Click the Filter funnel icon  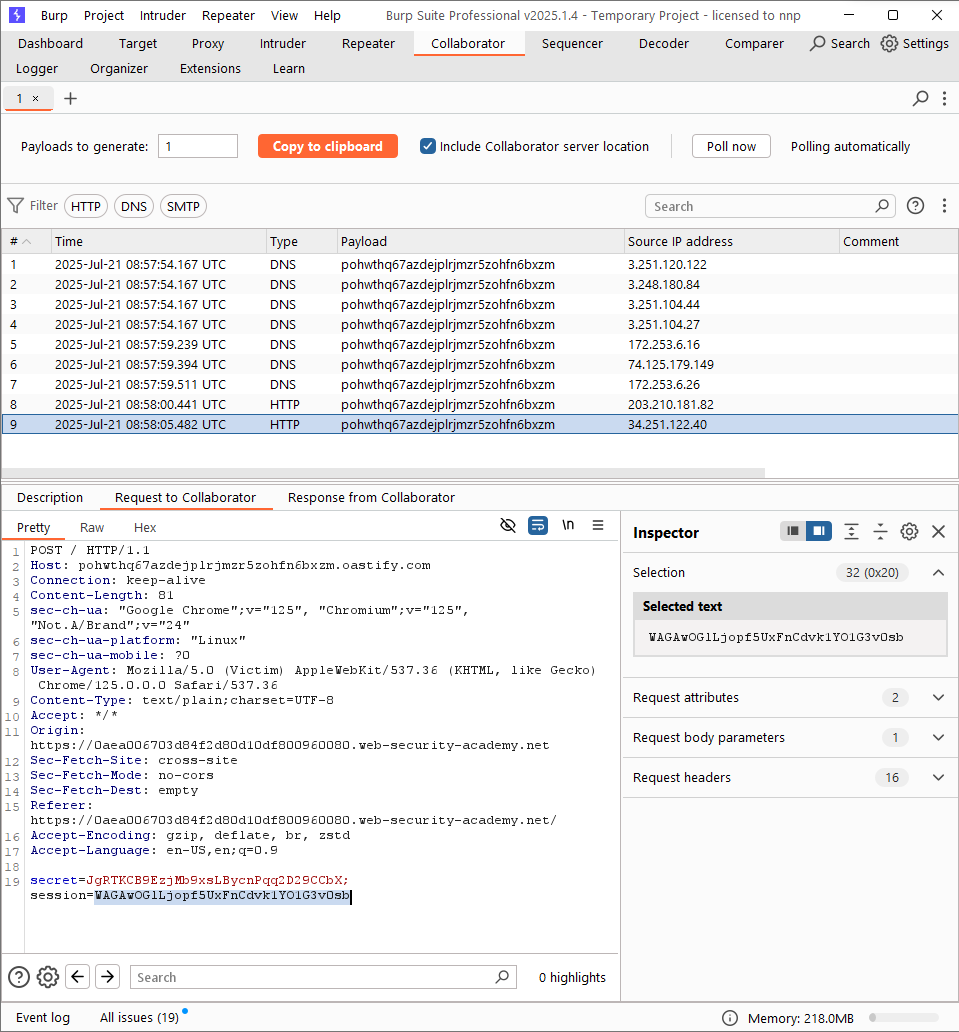pyautogui.click(x=15, y=206)
